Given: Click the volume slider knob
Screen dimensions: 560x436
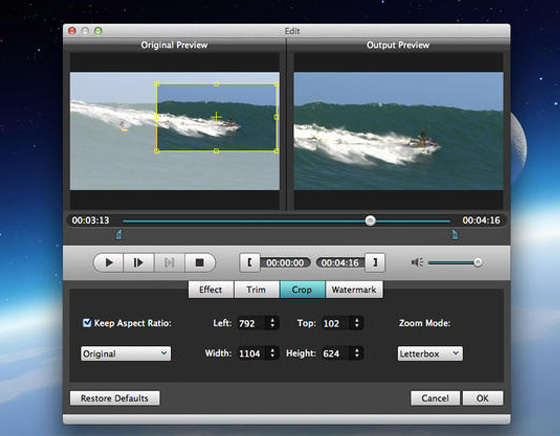Looking at the screenshot, I should pos(478,262).
